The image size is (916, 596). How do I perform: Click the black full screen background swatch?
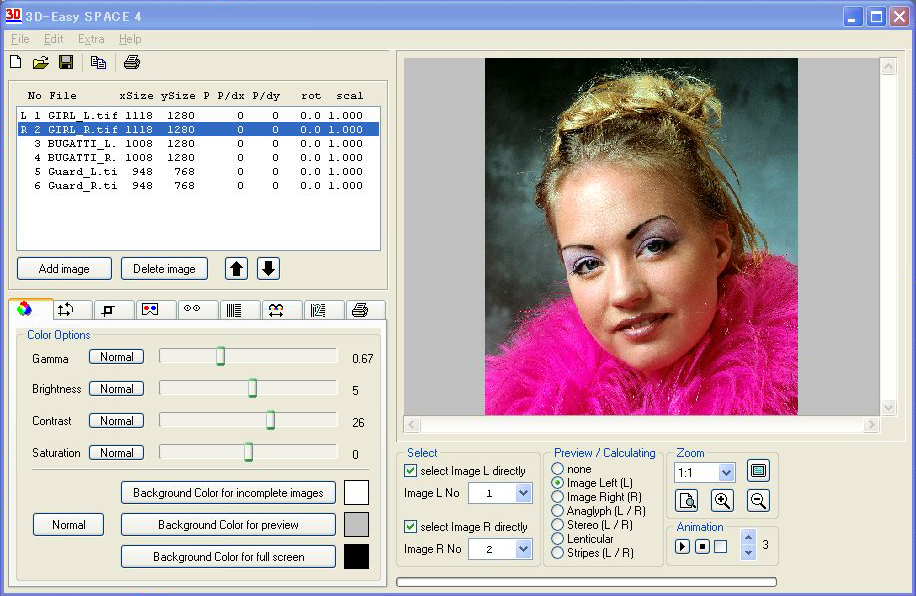(356, 557)
